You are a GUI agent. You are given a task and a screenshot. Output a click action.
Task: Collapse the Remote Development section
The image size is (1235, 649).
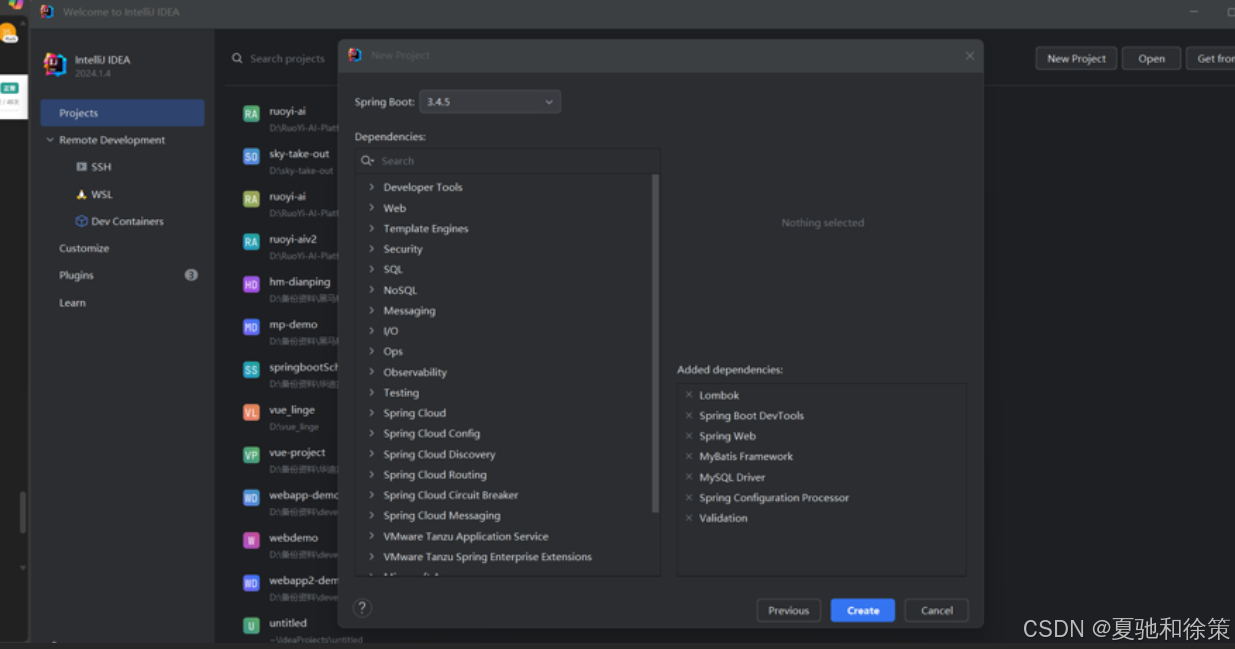[x=50, y=140]
